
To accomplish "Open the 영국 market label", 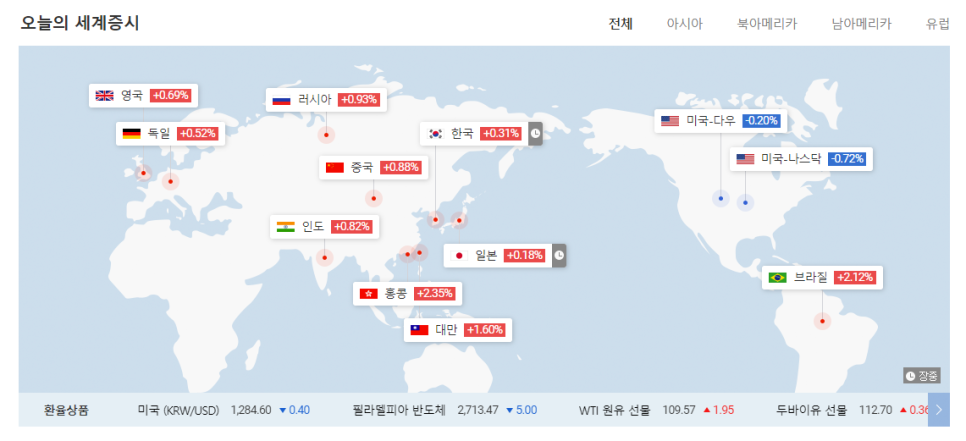I will [x=144, y=95].
